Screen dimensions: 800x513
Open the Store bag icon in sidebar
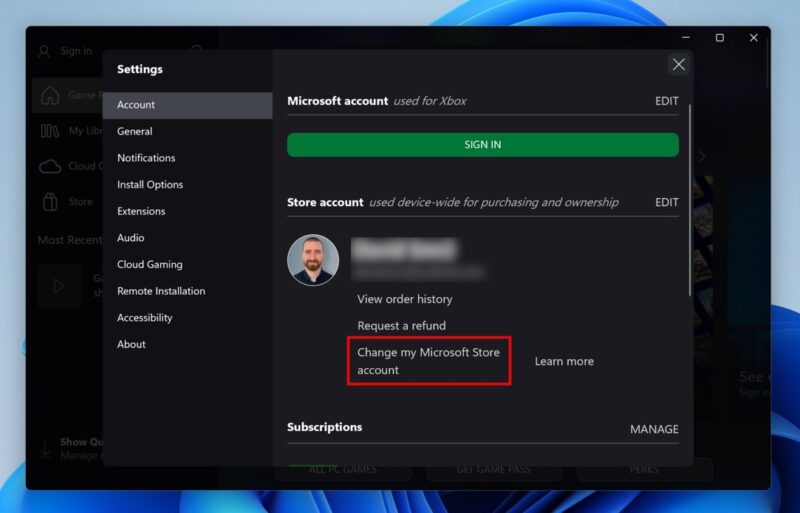point(50,202)
